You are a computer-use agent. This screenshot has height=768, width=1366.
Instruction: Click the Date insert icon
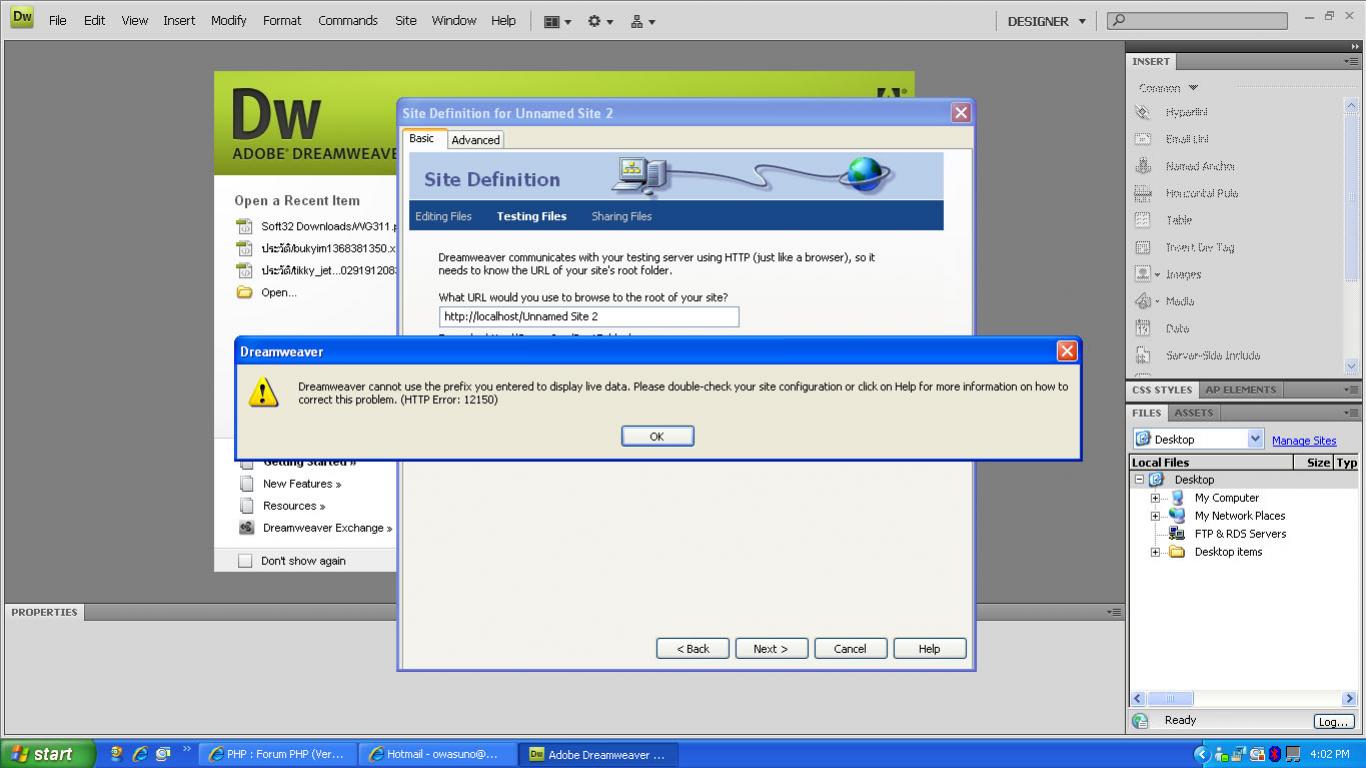click(1143, 328)
